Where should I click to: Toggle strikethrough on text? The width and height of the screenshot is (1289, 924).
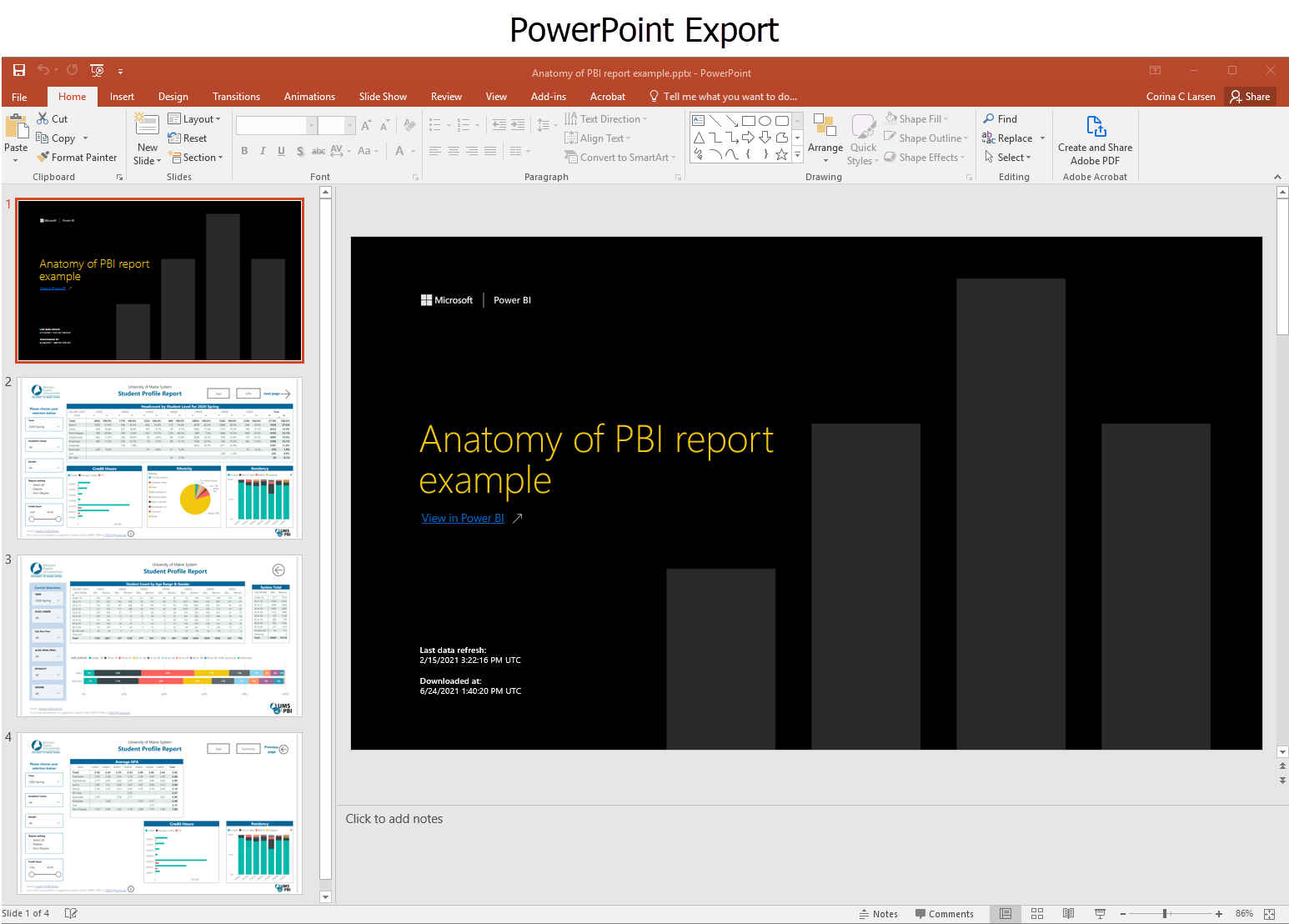(x=318, y=151)
